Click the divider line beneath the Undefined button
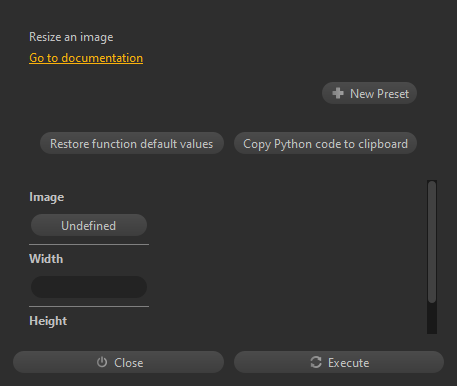The width and height of the screenshot is (457, 386). [x=89, y=244]
